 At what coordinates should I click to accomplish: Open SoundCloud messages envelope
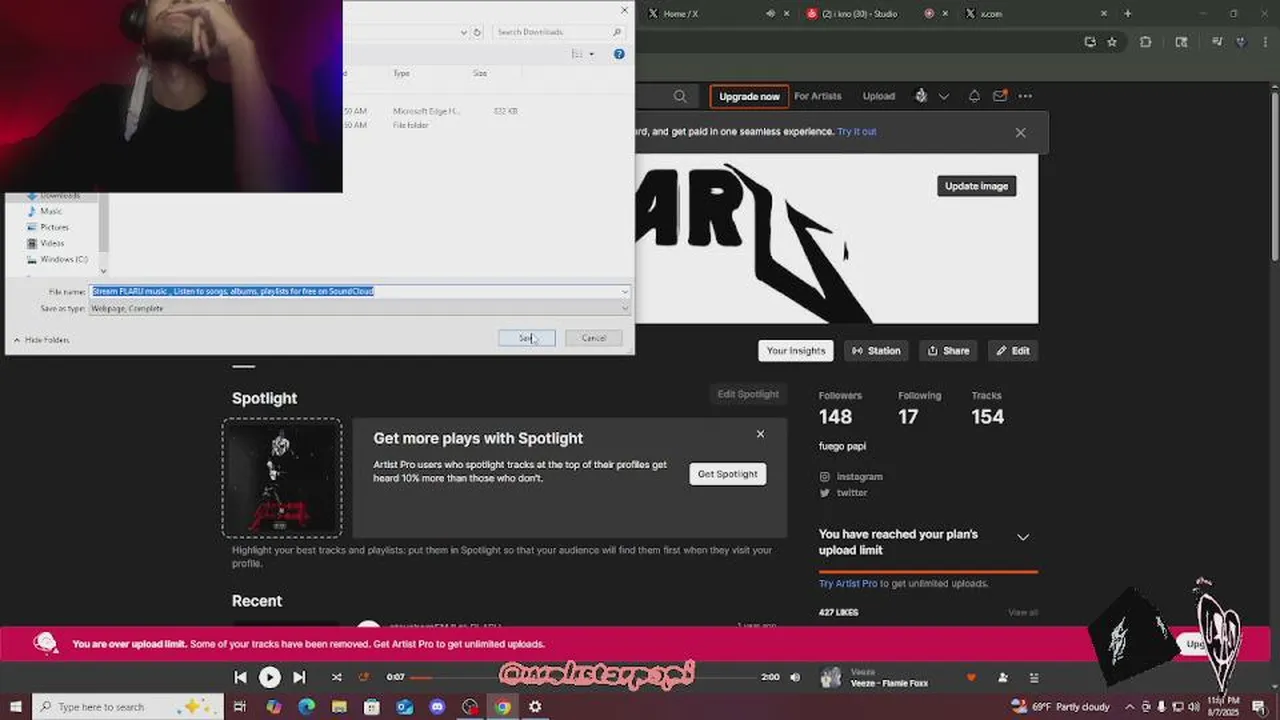pos(1000,97)
